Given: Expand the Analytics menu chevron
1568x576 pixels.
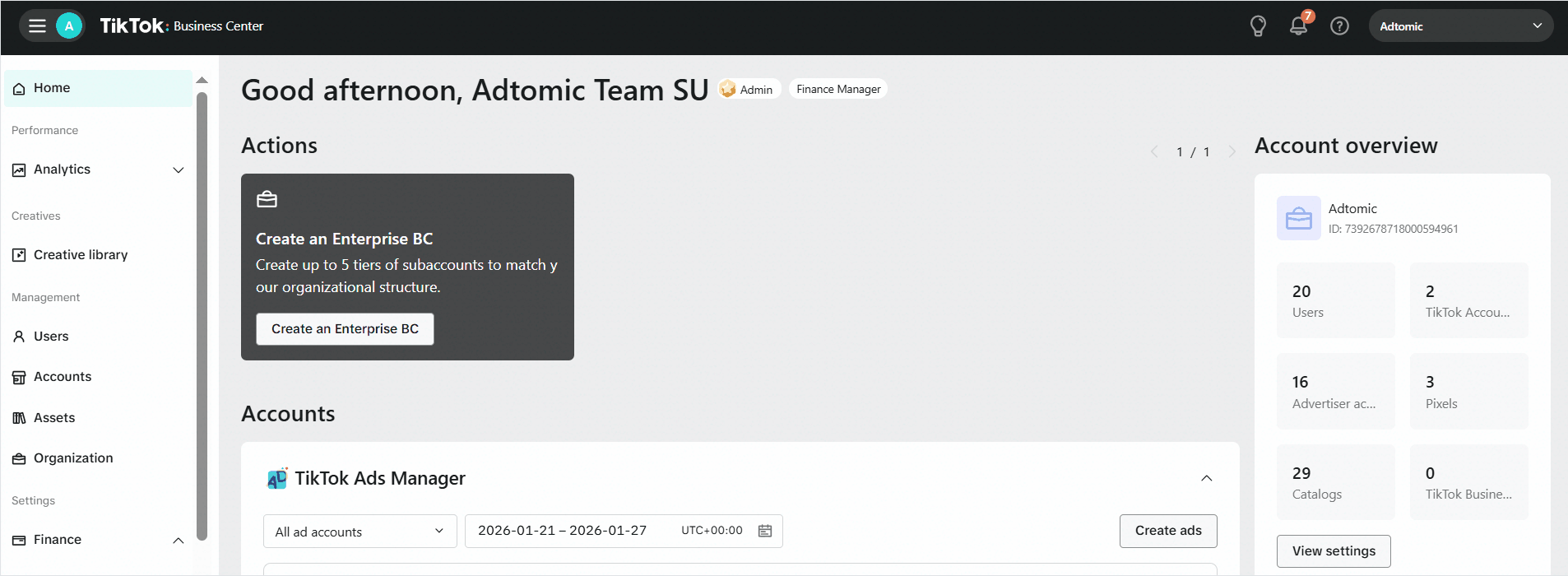Looking at the screenshot, I should tap(178, 170).
